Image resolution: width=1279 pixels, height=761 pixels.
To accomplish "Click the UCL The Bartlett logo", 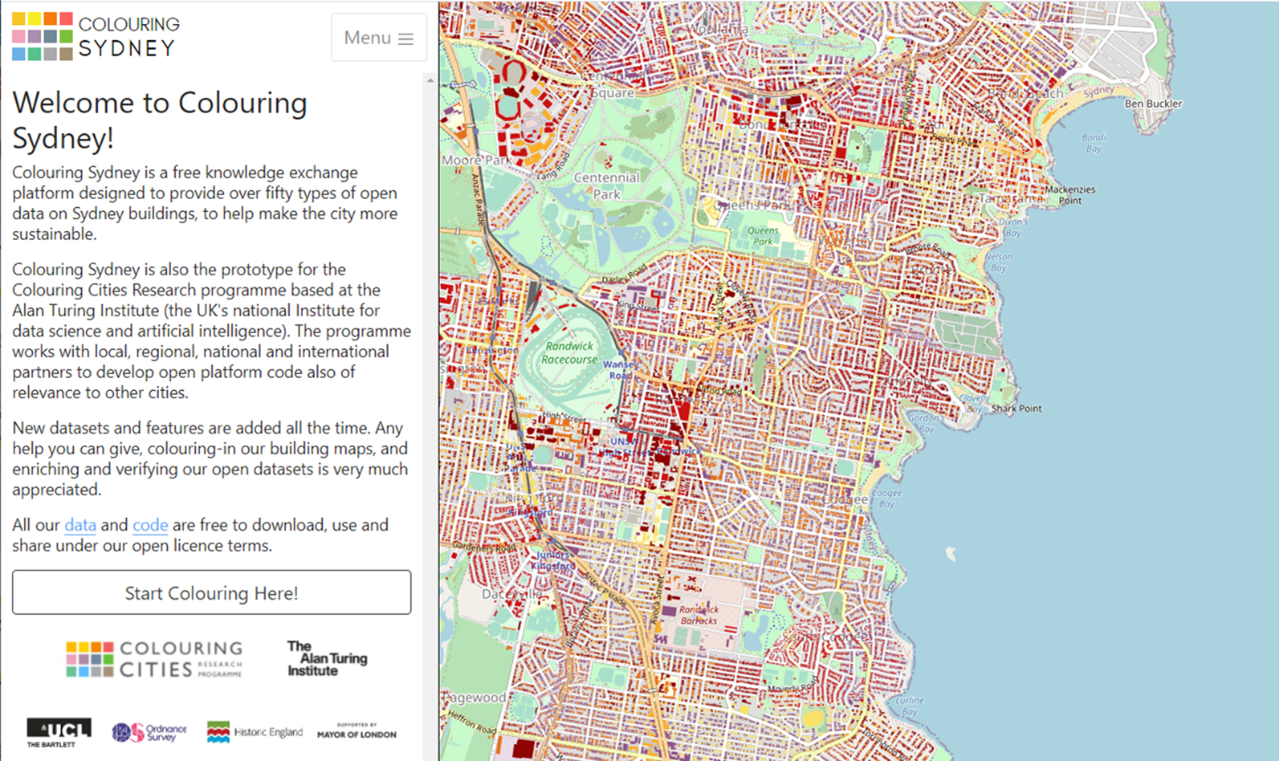I will coord(59,733).
